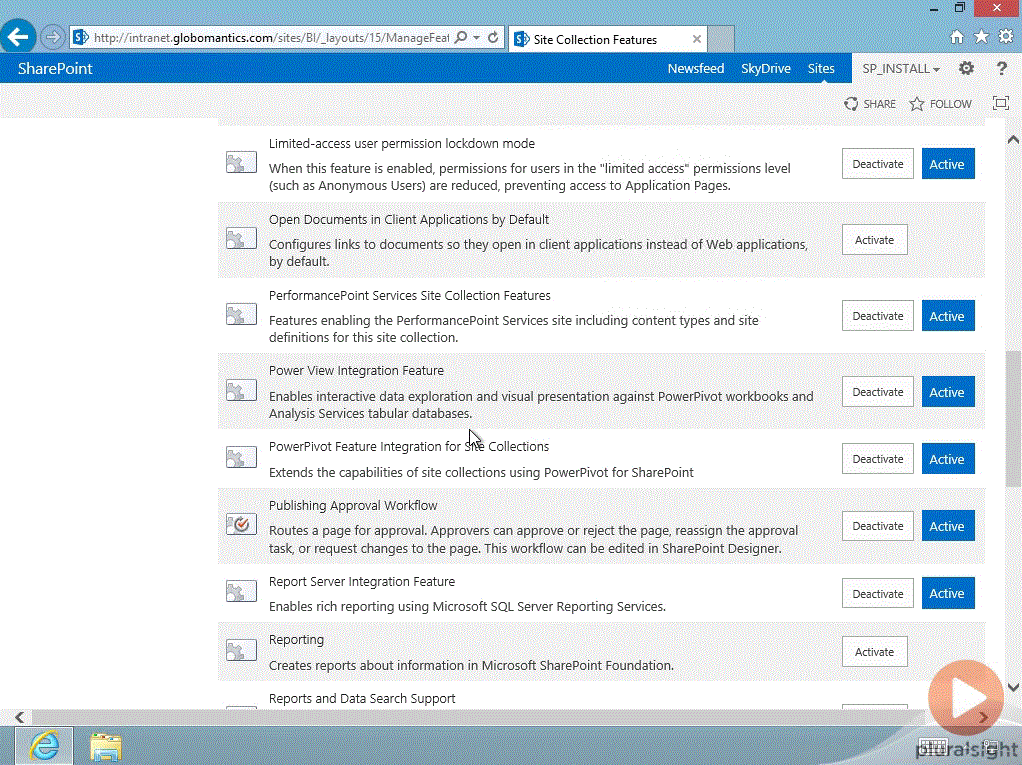The width and height of the screenshot is (1022, 765).
Task: Click Power View Integration feature icon
Action: [241, 390]
